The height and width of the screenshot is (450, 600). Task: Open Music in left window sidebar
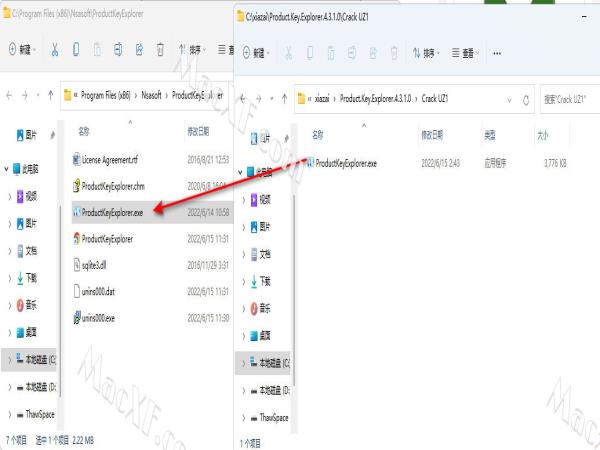[x=27, y=305]
